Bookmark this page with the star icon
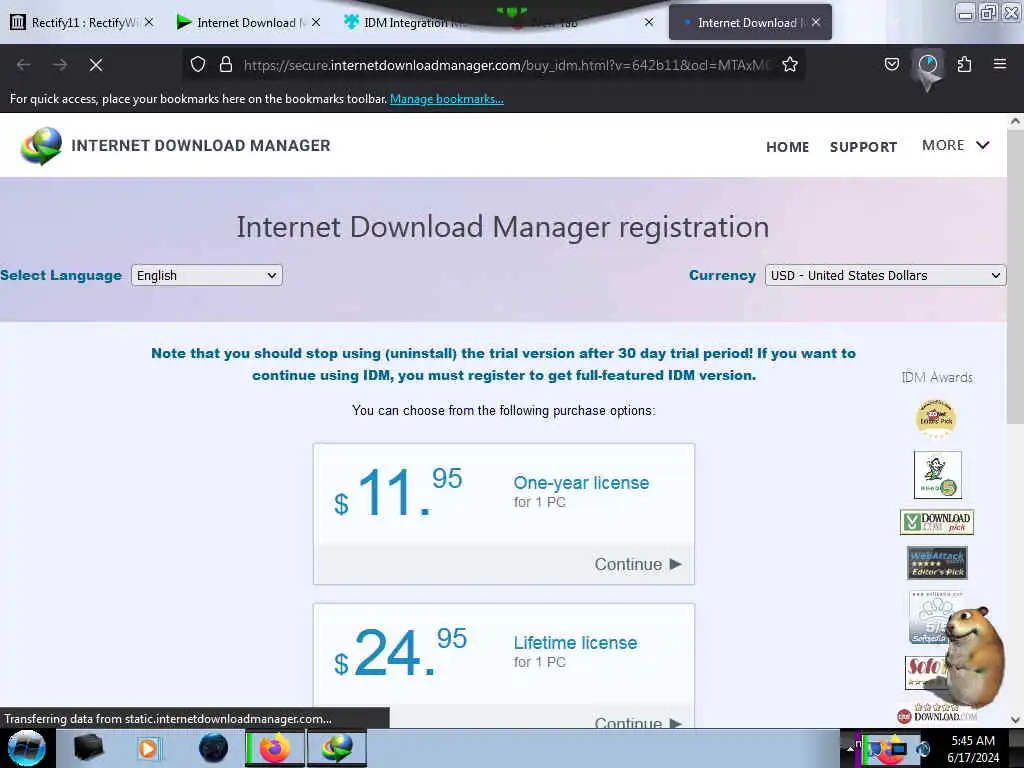Screen dimensions: 1024x768 click(790, 64)
